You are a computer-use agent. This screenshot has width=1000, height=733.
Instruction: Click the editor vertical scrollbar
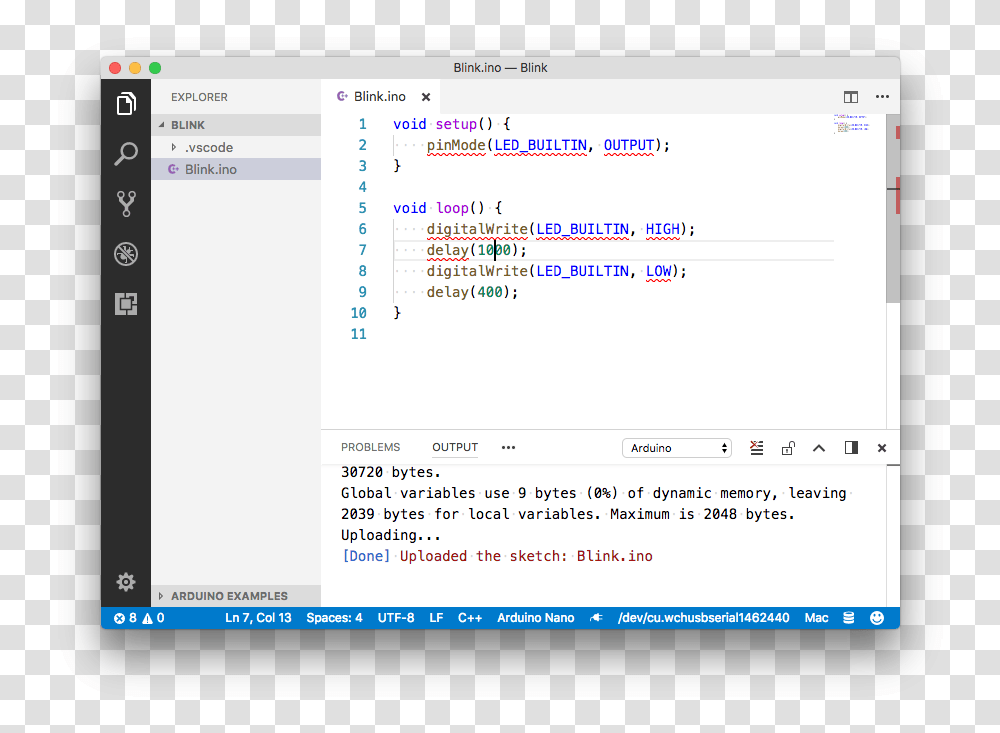click(893, 209)
